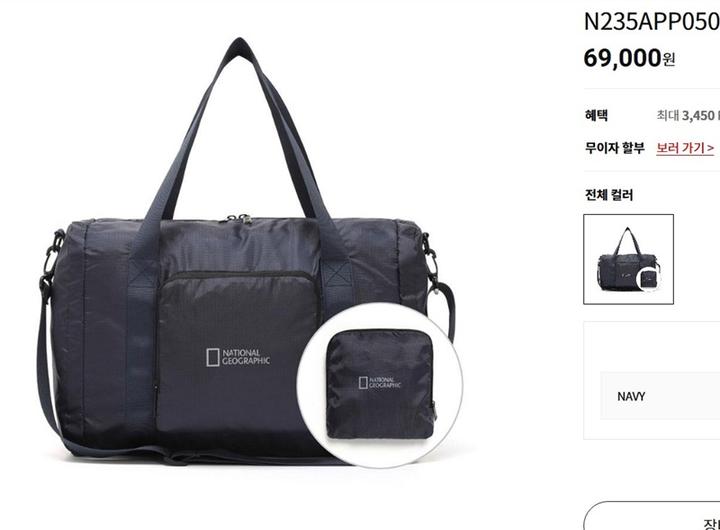Click the tiny folded pouch inside color thumbnail
This screenshot has height=530, width=720.
(648, 279)
